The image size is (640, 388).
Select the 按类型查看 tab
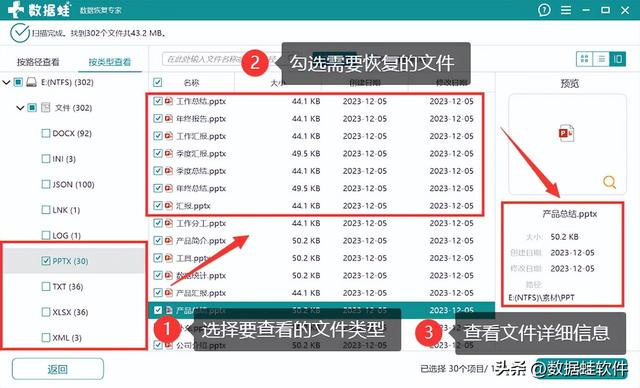[x=110, y=62]
